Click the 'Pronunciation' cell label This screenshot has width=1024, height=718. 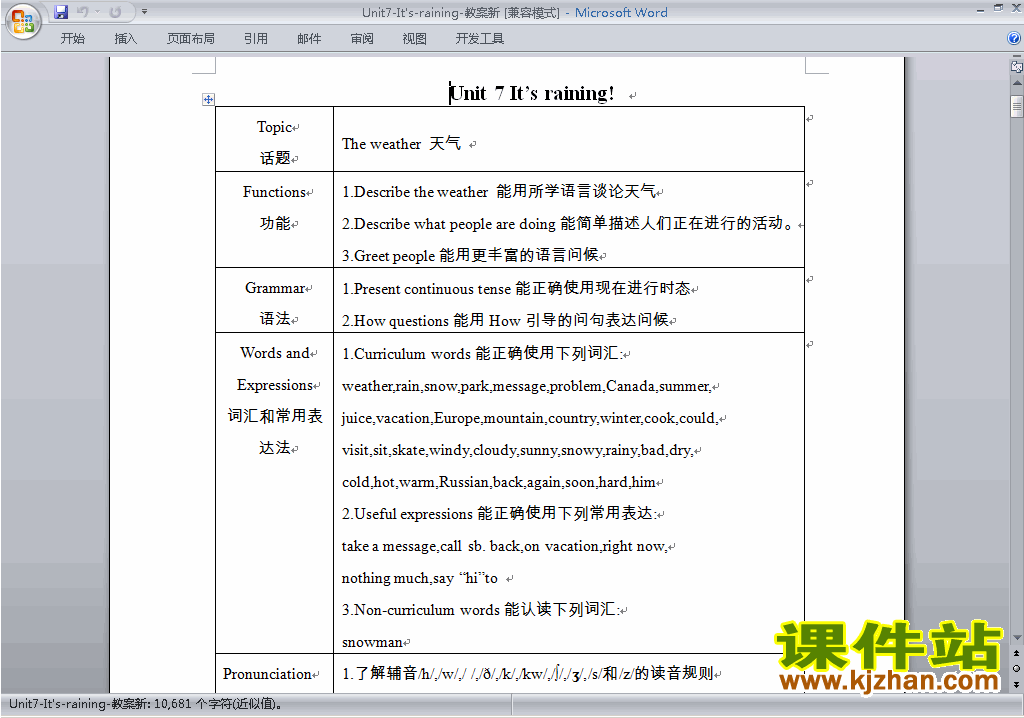[x=267, y=674]
